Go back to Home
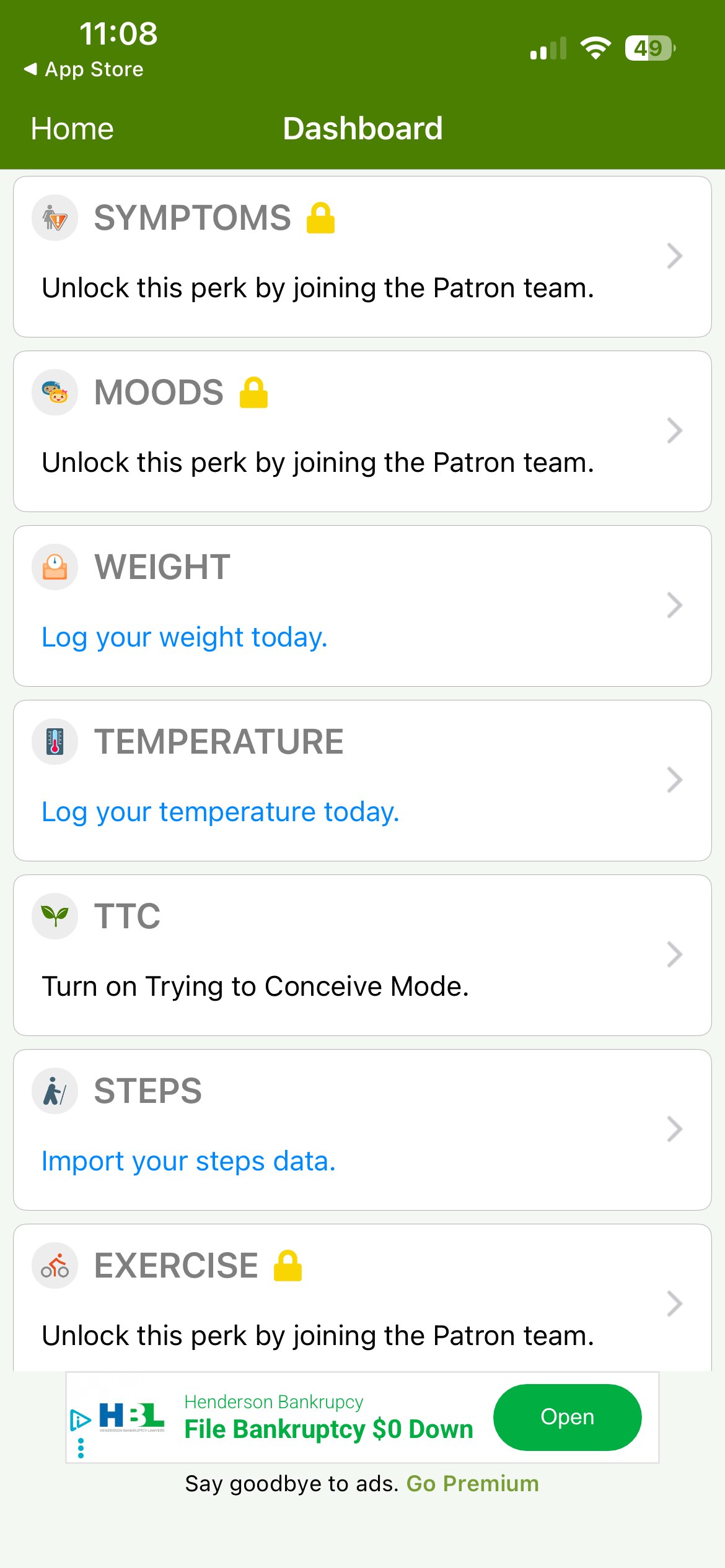Viewport: 725px width, 1568px height. [x=72, y=129]
